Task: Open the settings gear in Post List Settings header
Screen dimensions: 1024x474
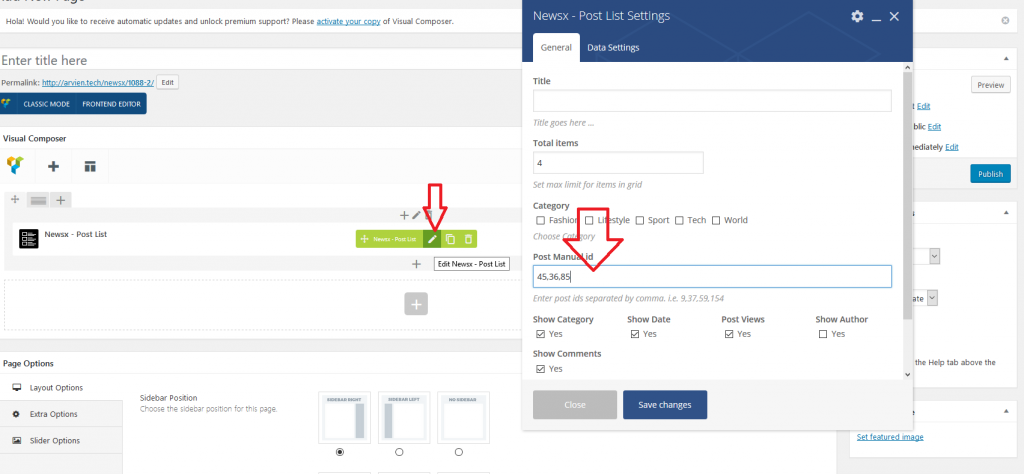Action: click(857, 16)
